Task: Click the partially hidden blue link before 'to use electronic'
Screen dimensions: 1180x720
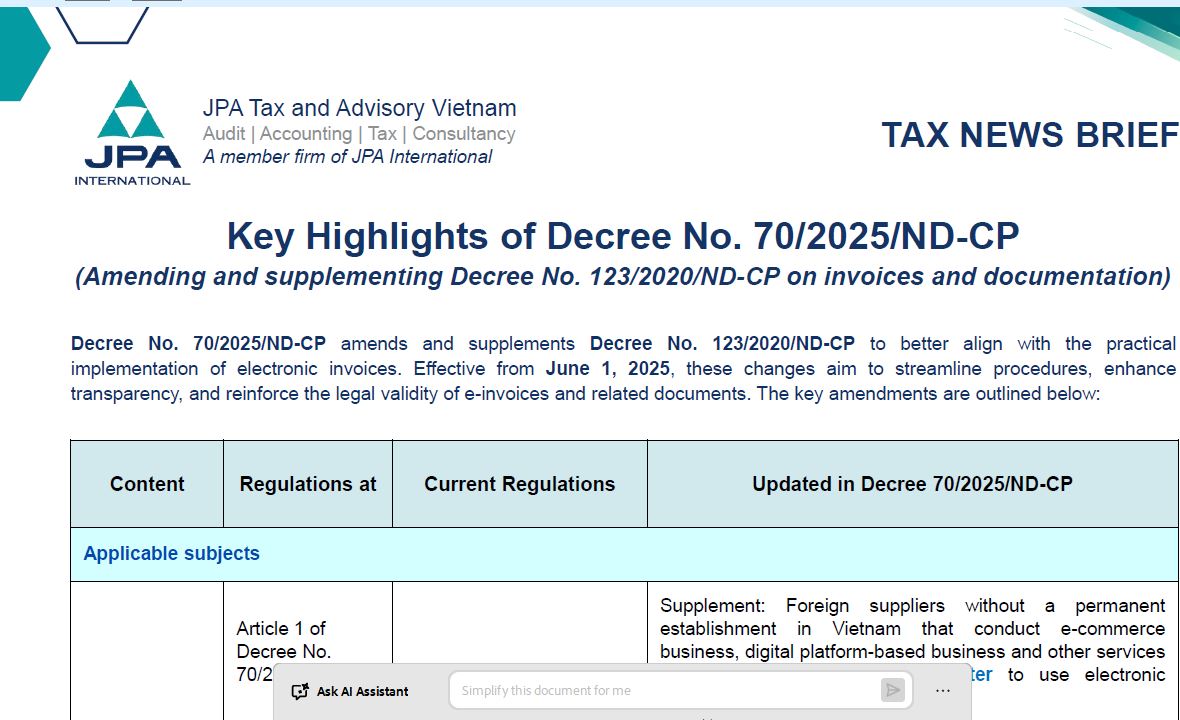Action: [x=981, y=675]
